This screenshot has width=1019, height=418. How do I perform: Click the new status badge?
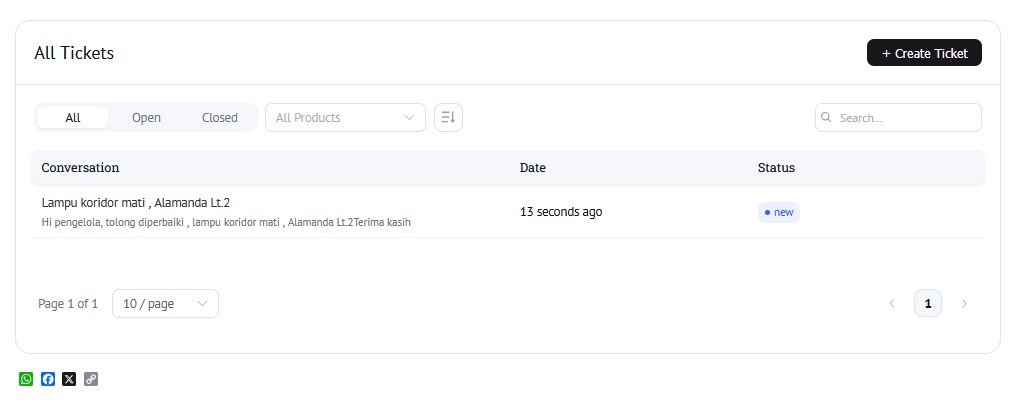coord(779,212)
